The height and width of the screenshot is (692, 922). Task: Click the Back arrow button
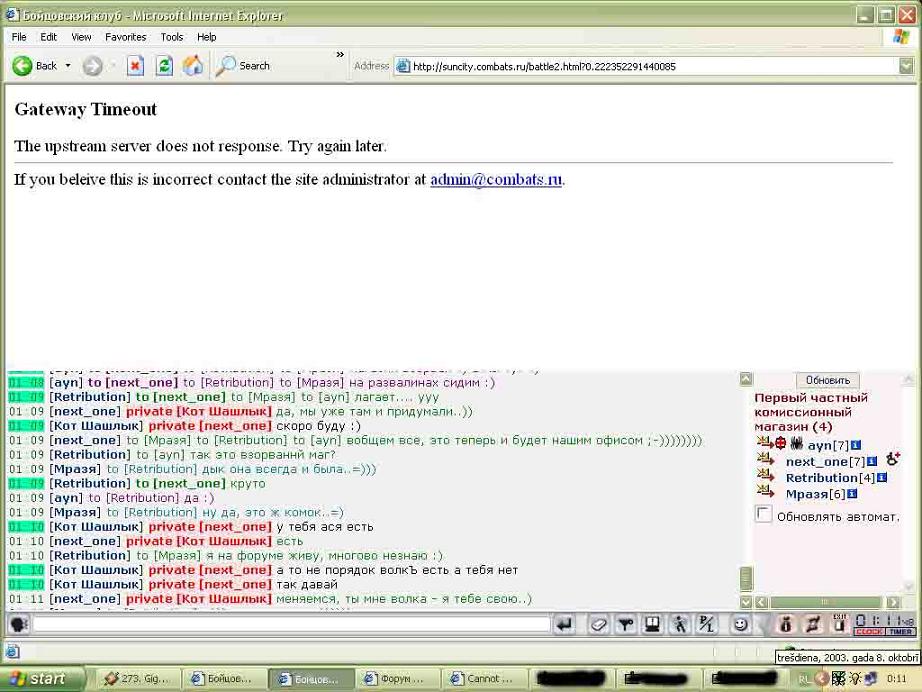tap(22, 66)
